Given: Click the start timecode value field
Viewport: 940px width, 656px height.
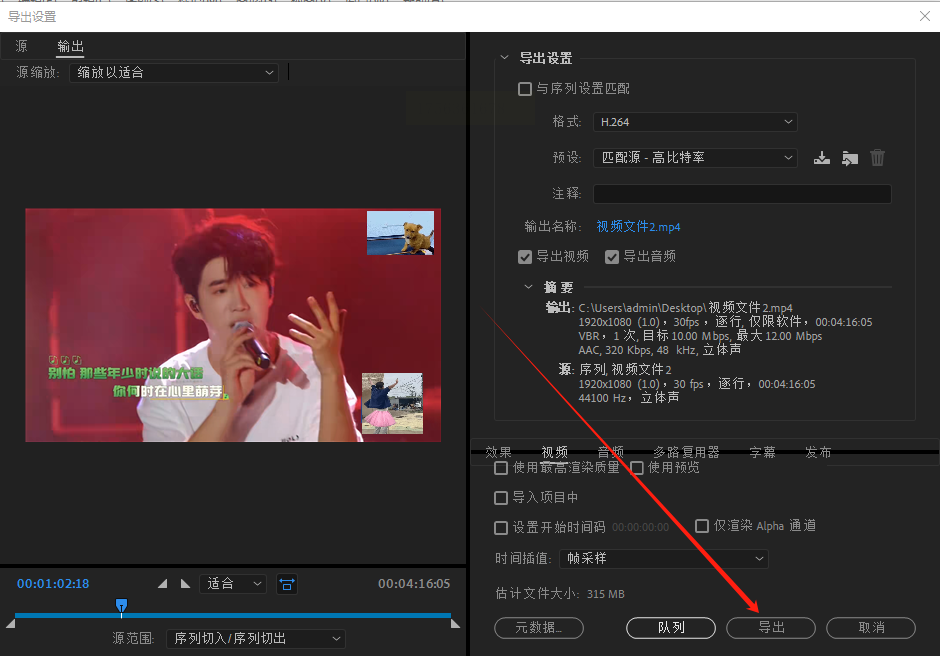Looking at the screenshot, I should pyautogui.click(x=640, y=528).
